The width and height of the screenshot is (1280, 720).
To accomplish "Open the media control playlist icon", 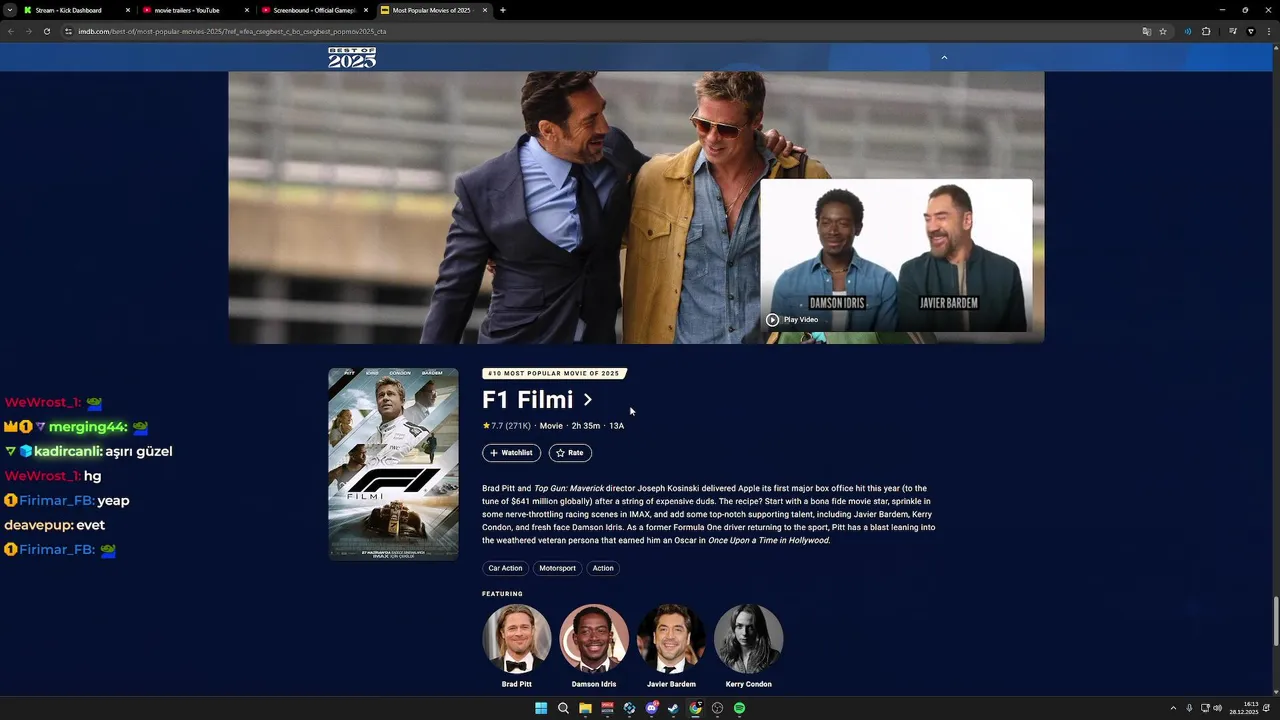I will tap(1233, 31).
